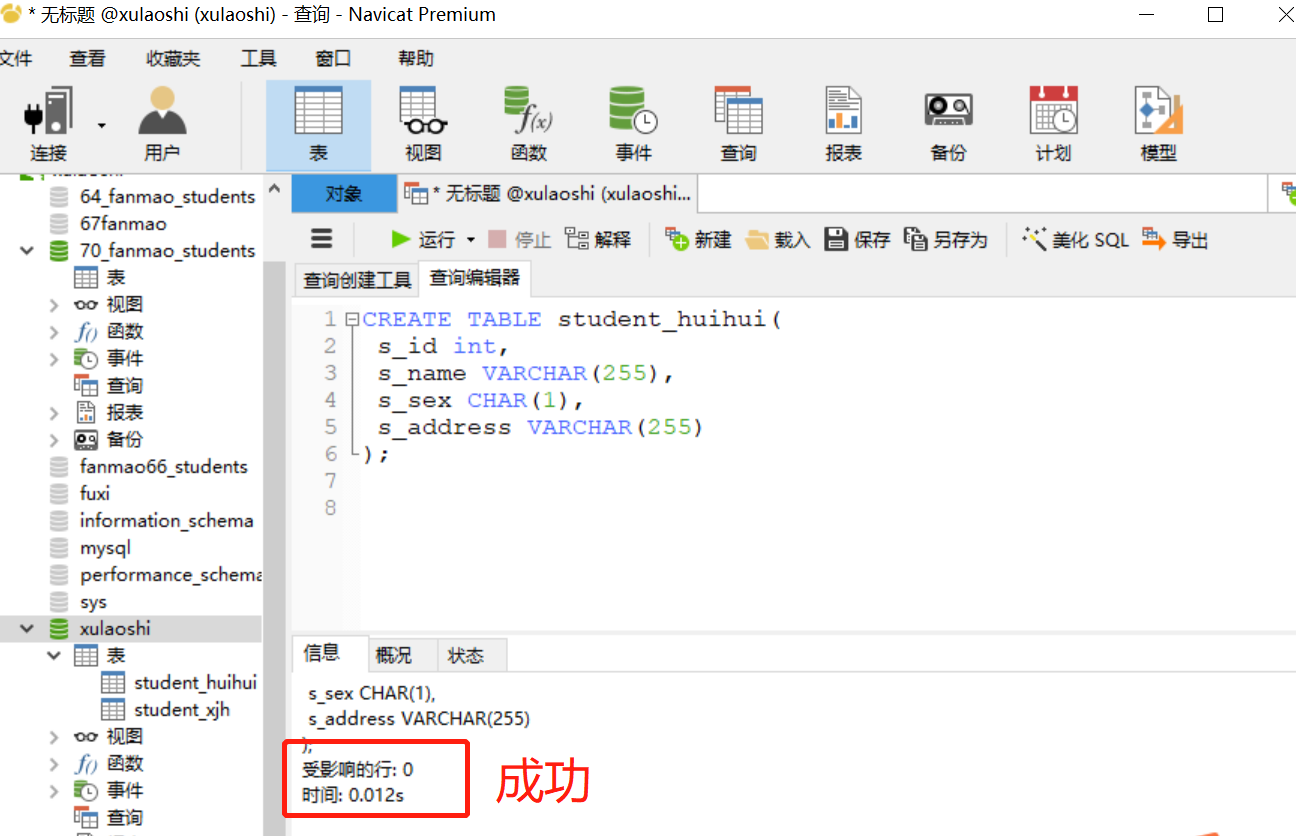
Task: Create a new query with 新建
Action: [698, 240]
